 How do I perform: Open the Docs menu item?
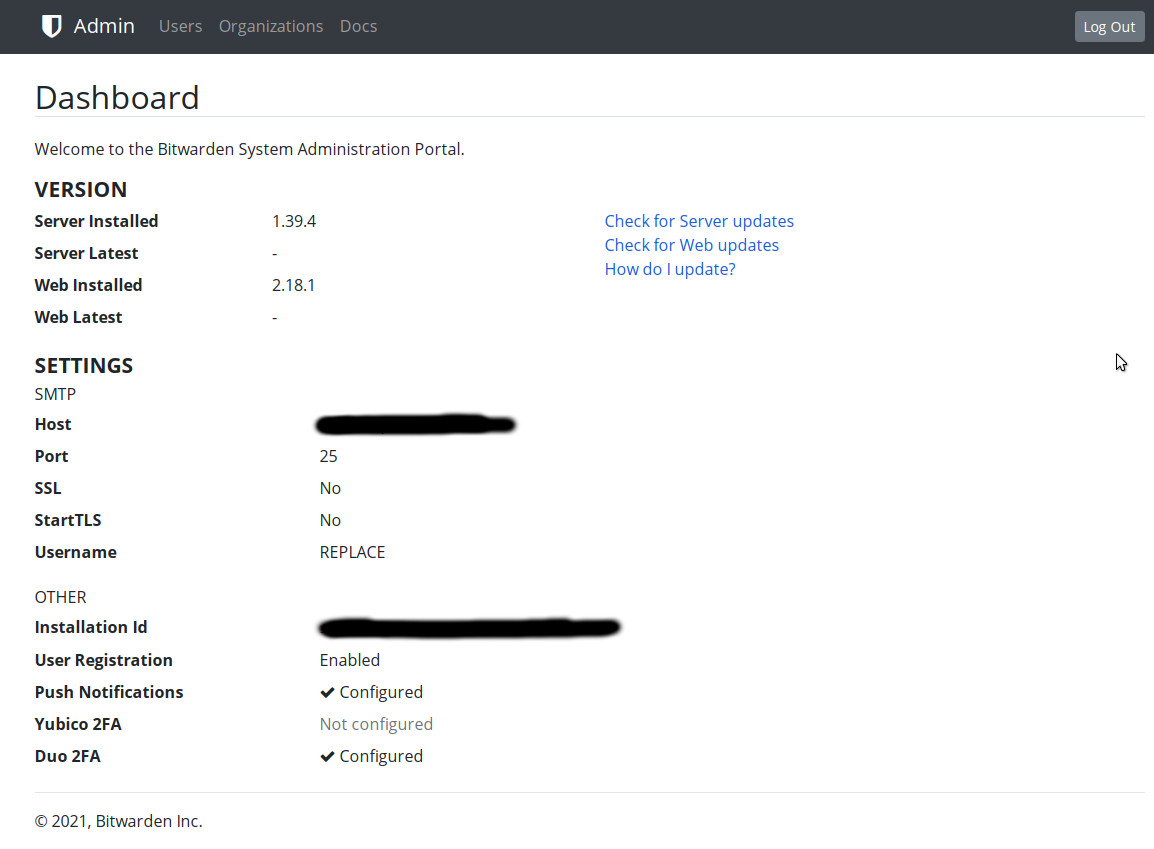[358, 26]
